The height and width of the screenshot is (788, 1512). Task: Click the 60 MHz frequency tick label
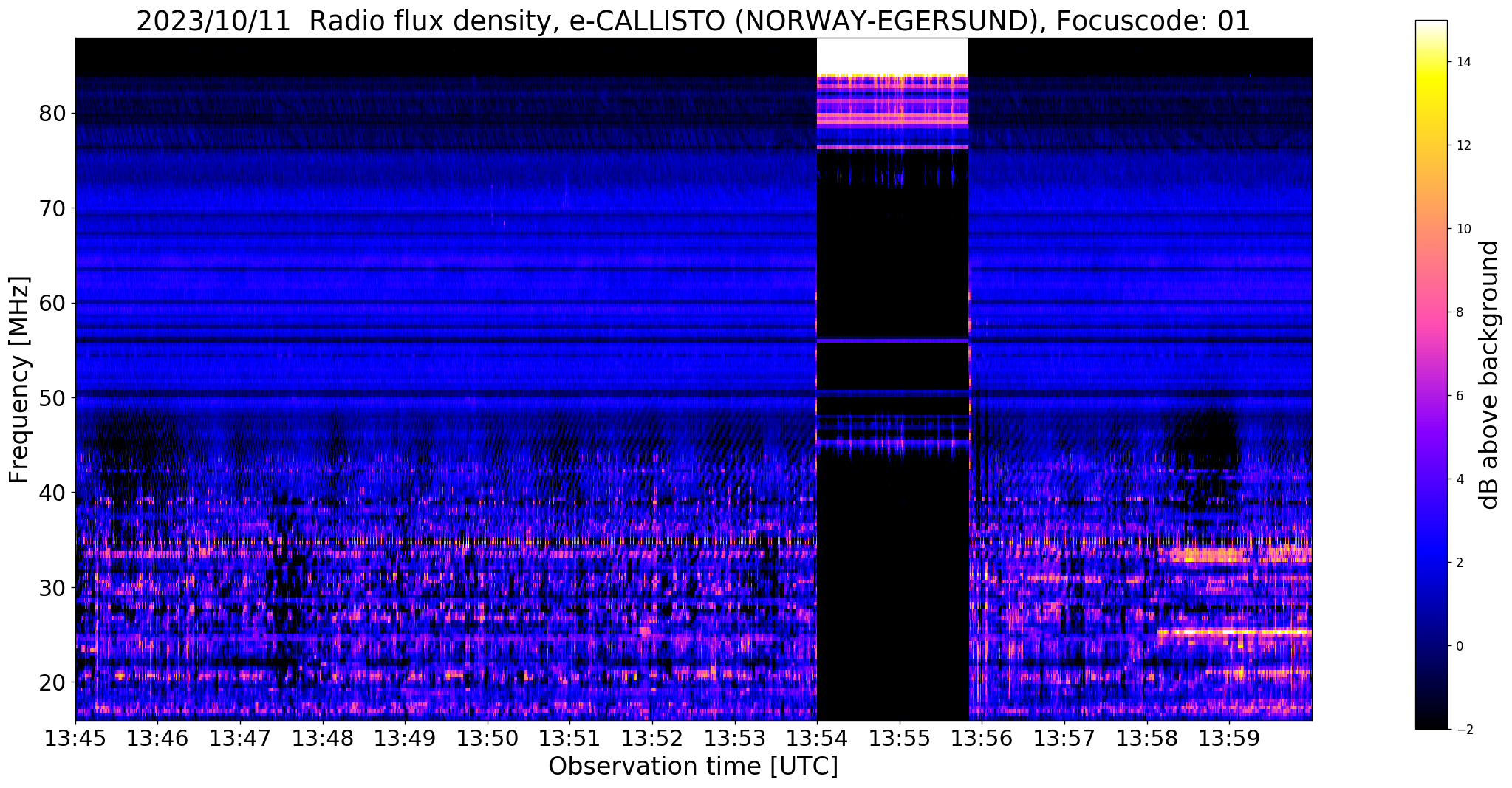53,303
